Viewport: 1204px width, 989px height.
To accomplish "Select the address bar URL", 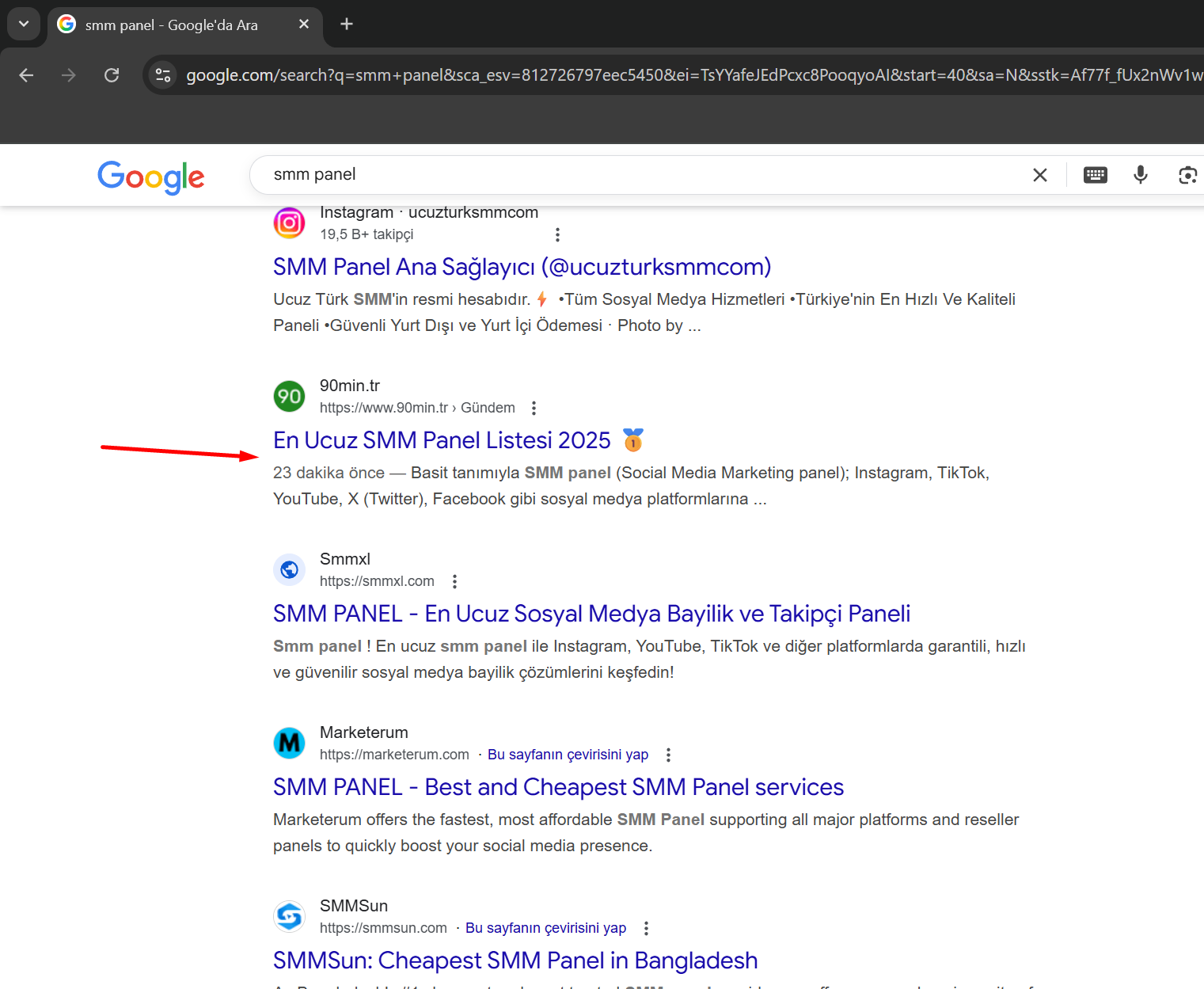I will coord(694,75).
